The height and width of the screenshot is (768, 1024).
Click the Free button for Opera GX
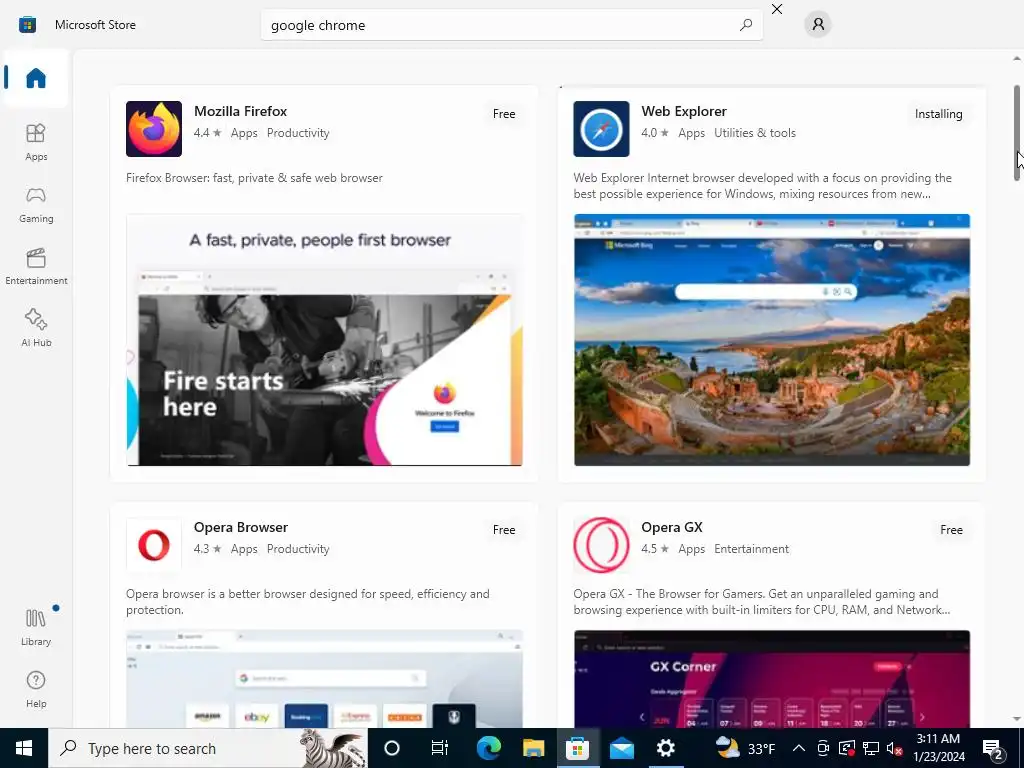pyautogui.click(x=952, y=530)
